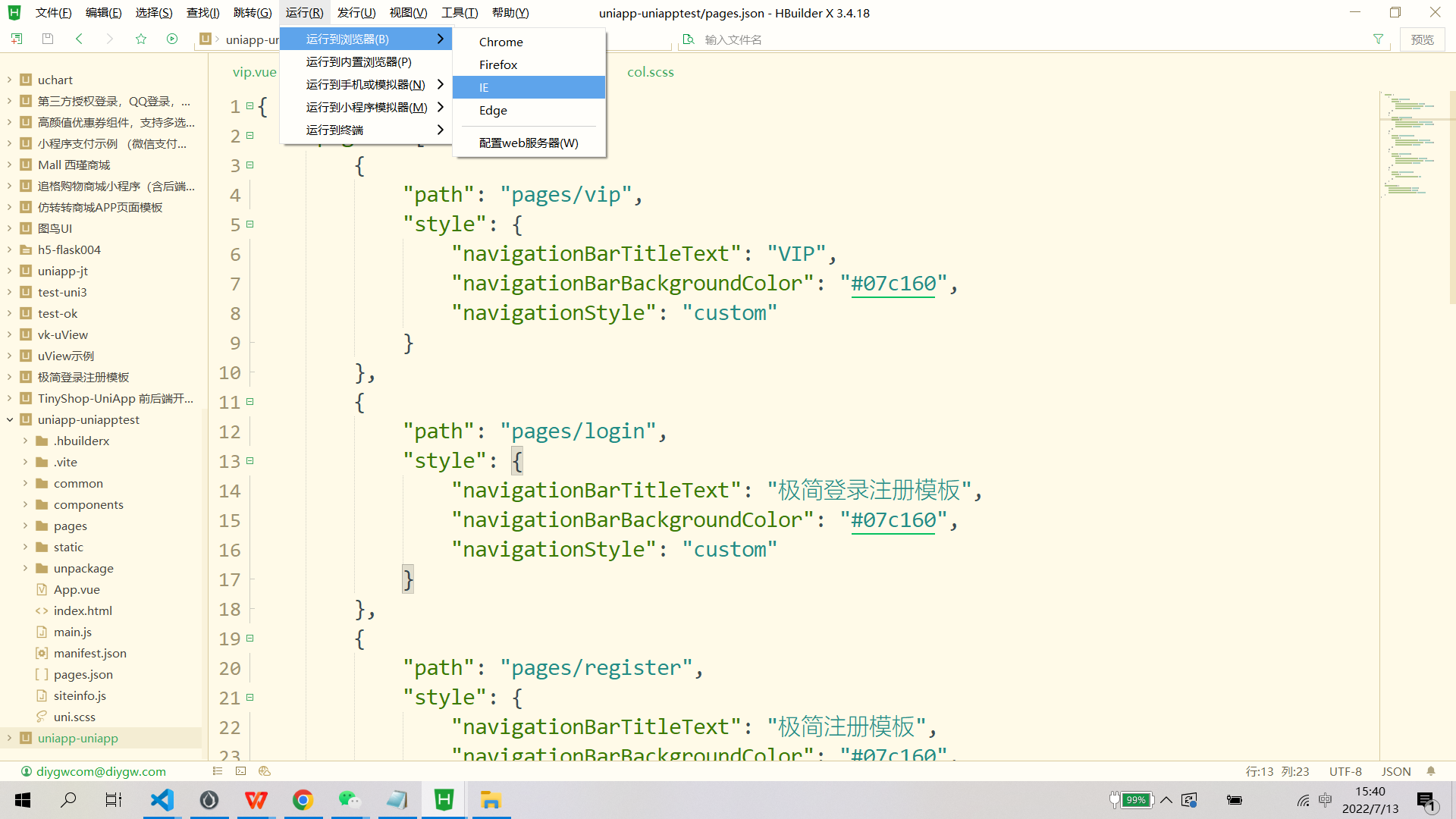Toggle visibility of uniapp-jt project
1456x819 pixels.
[x=9, y=270]
